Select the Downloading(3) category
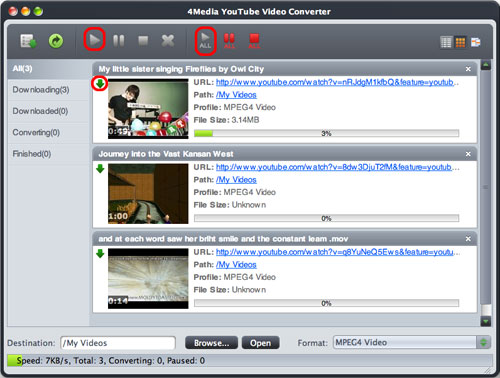The width and height of the screenshot is (500, 378). tap(49, 90)
